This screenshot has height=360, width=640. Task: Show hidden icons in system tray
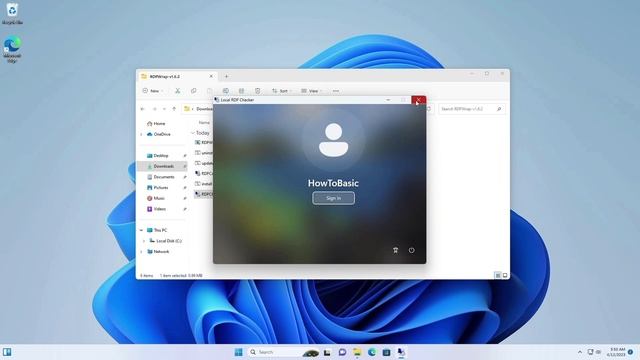tap(580, 352)
